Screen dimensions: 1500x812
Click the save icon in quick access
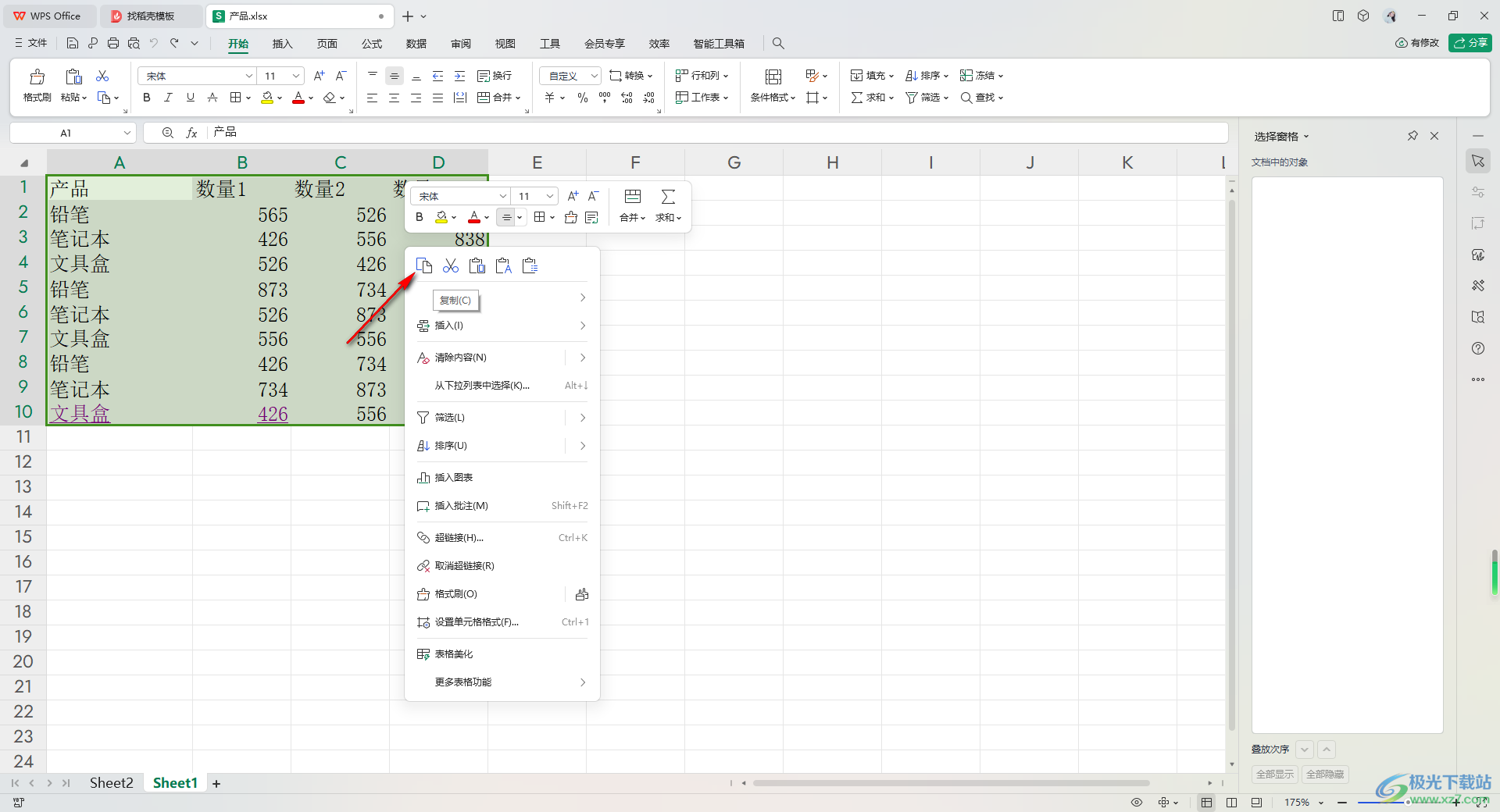tap(73, 43)
